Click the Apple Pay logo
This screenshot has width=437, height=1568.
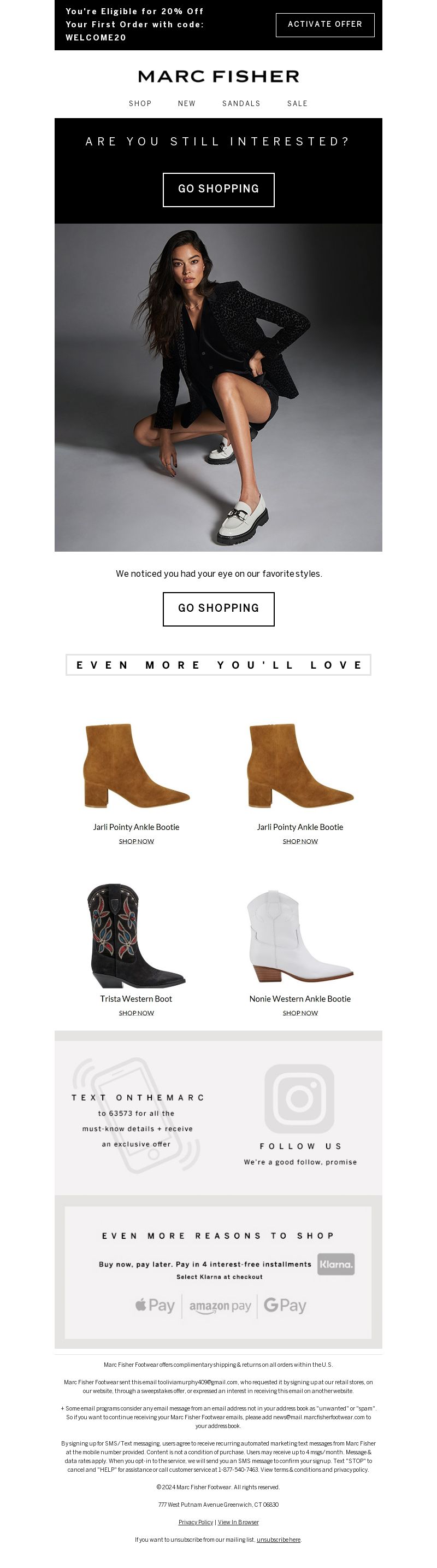point(155,1305)
